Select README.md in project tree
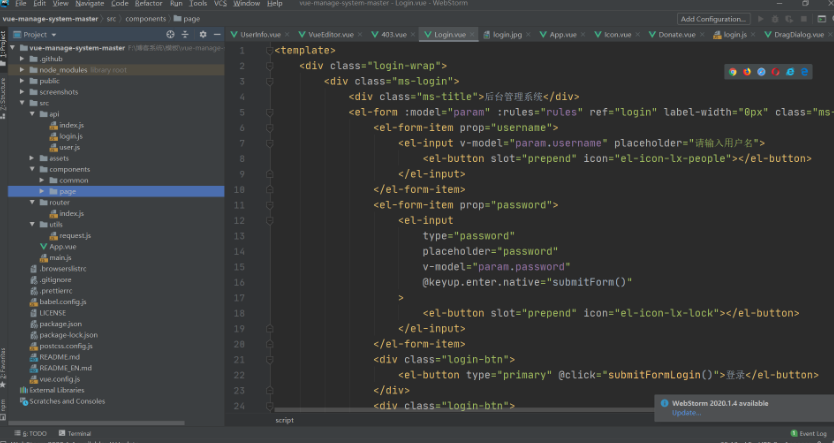This screenshot has width=834, height=443. point(60,357)
